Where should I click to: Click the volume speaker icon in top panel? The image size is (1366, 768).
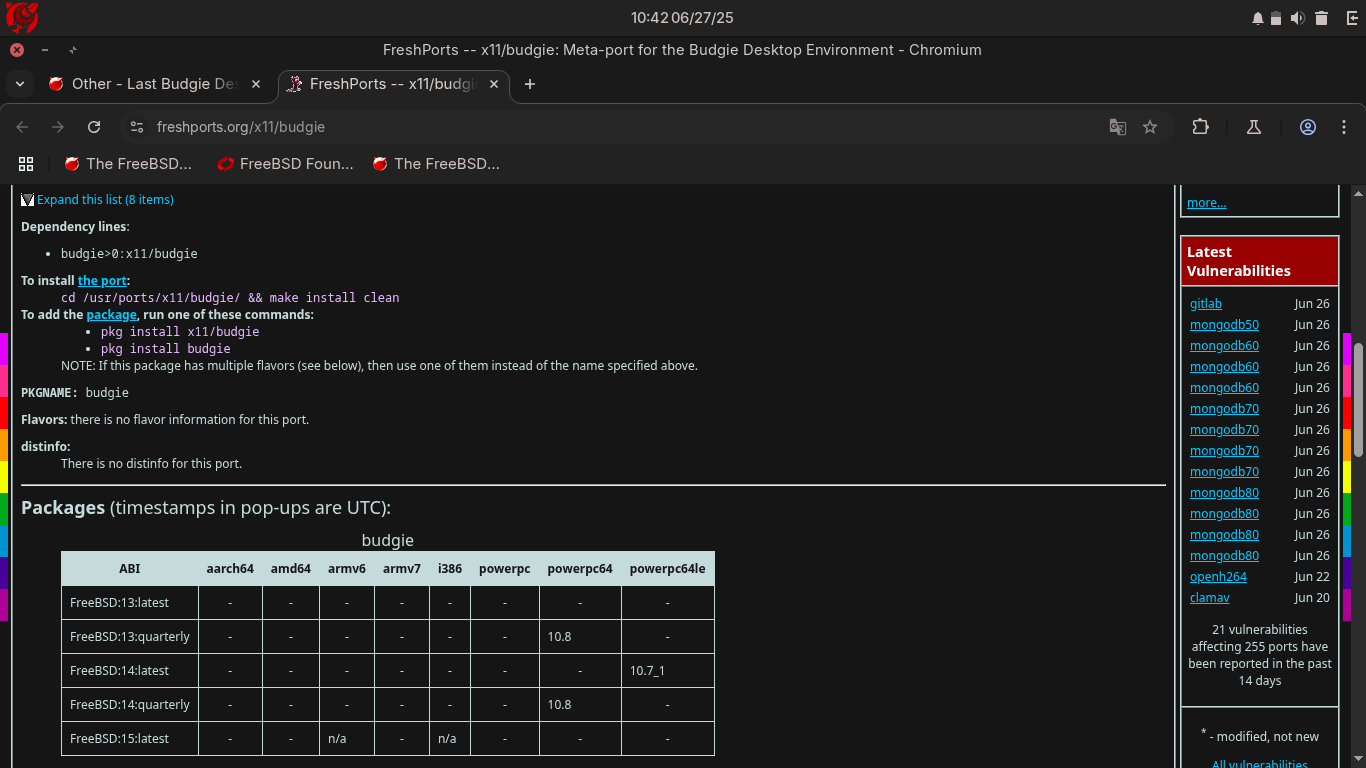coord(1298,18)
